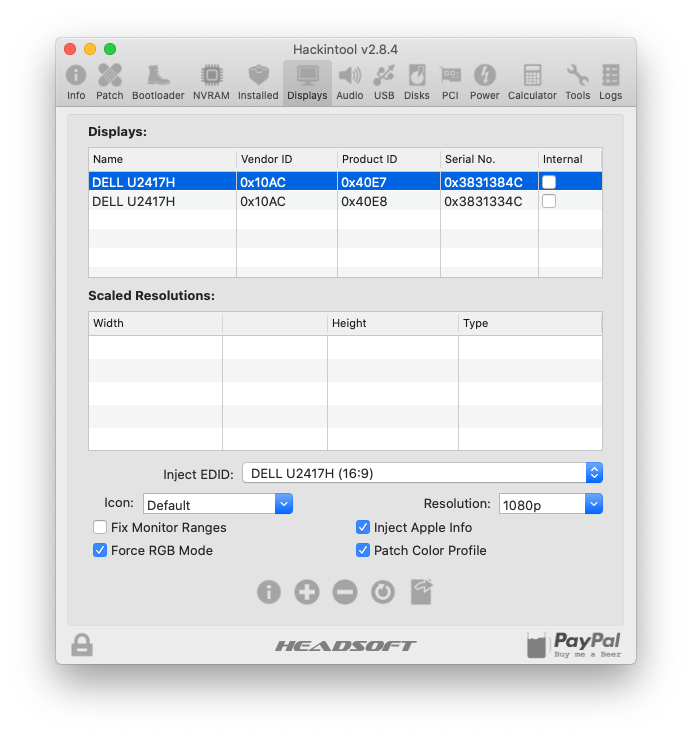Open the Patch toolbar tab

pyautogui.click(x=110, y=82)
